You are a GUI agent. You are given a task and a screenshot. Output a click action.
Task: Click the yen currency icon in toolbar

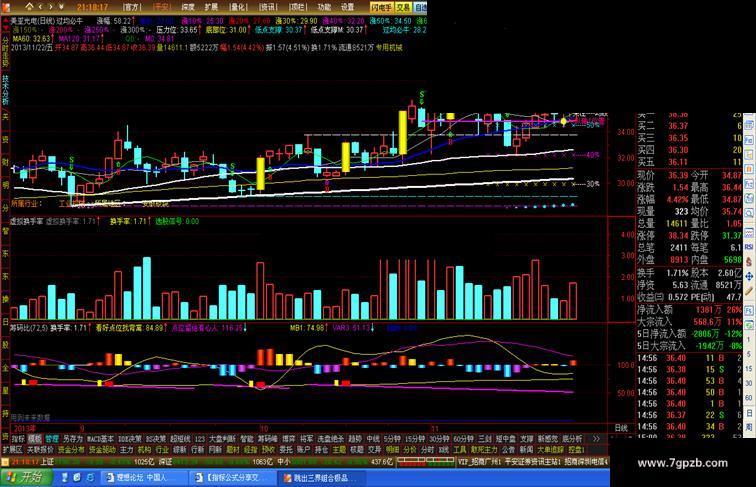[x=61, y=7]
